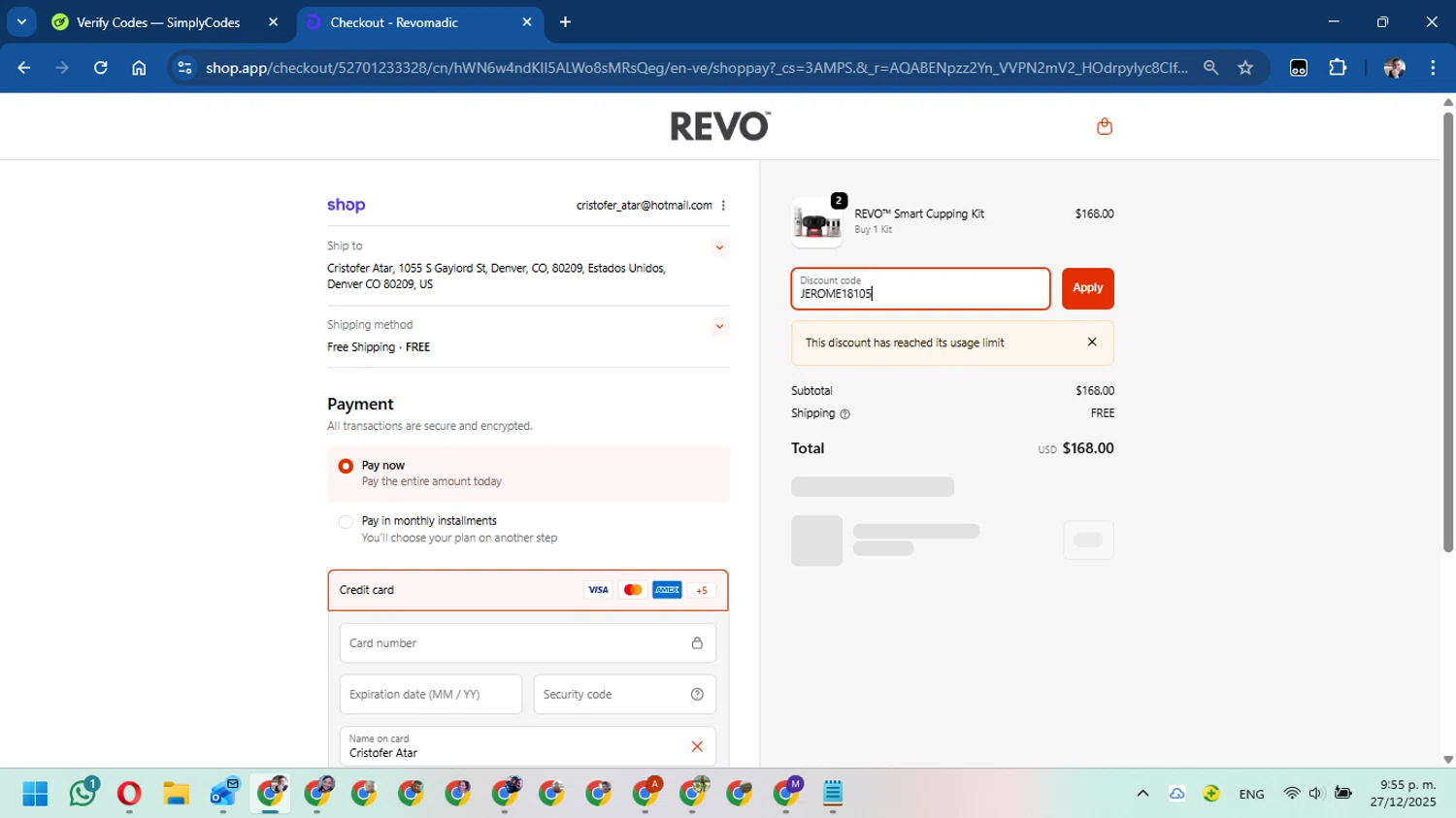
Task: Open the tab search dropdown arrow
Action: click(21, 21)
